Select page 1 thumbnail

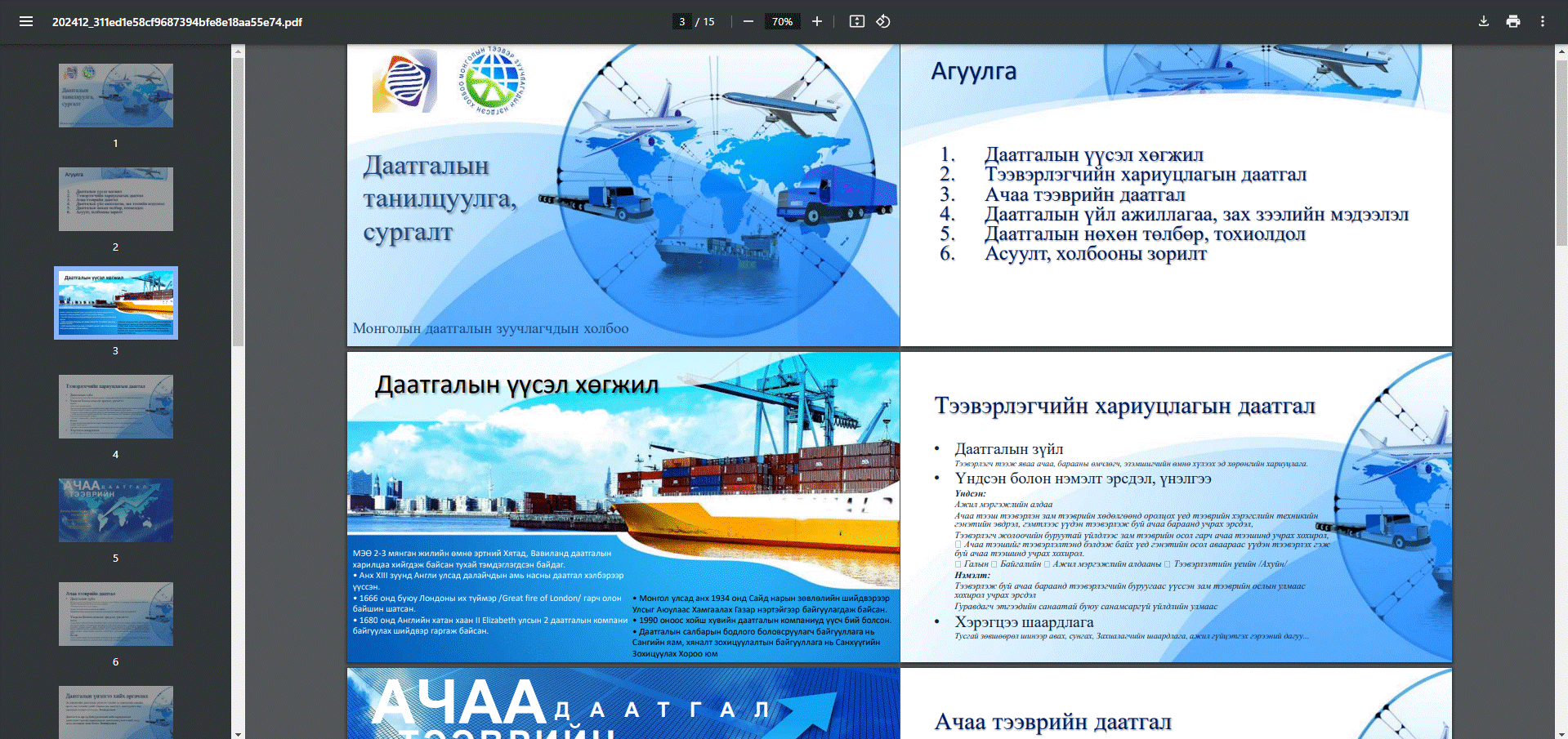click(x=116, y=96)
